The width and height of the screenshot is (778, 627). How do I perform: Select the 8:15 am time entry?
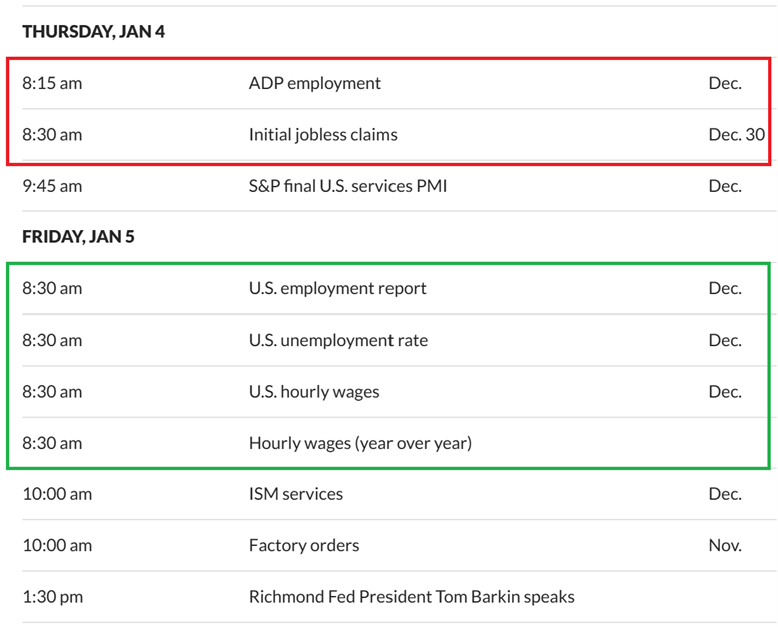tap(52, 83)
